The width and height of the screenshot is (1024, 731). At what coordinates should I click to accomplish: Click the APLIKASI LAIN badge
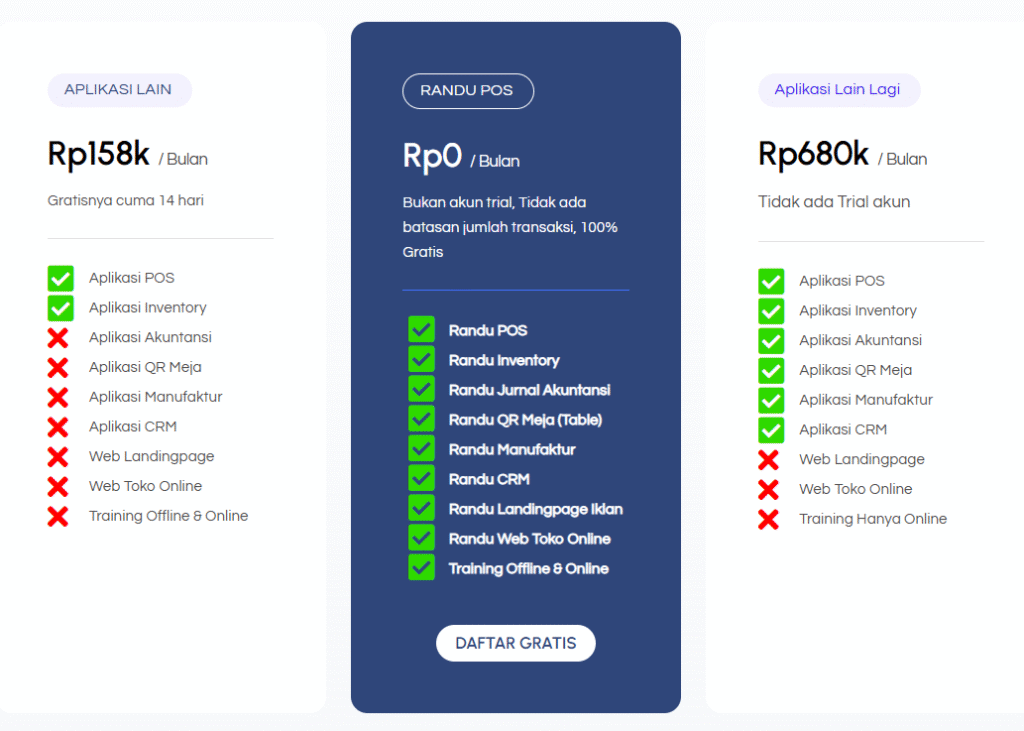(x=119, y=90)
